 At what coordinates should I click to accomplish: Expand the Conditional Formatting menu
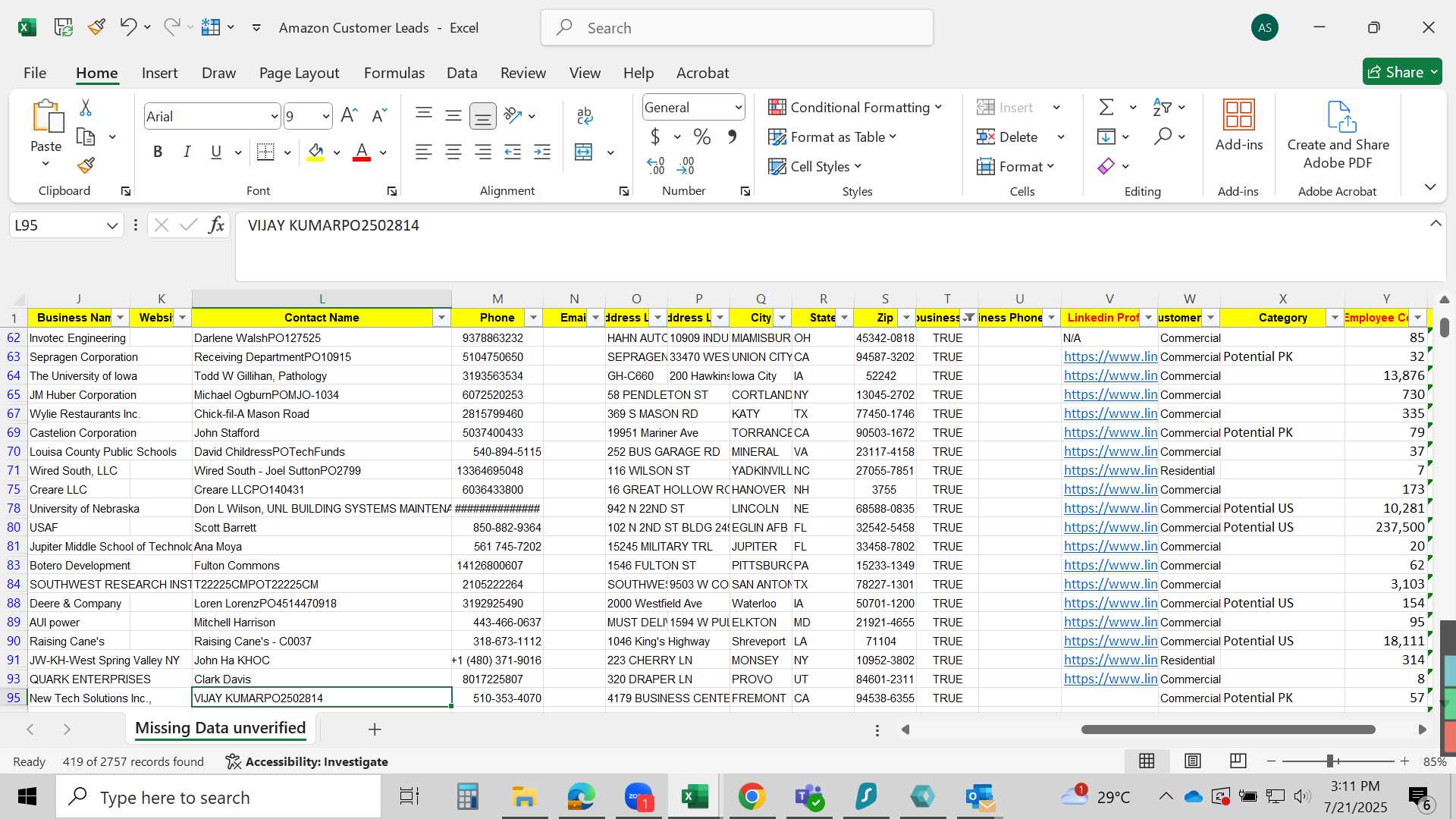855,107
